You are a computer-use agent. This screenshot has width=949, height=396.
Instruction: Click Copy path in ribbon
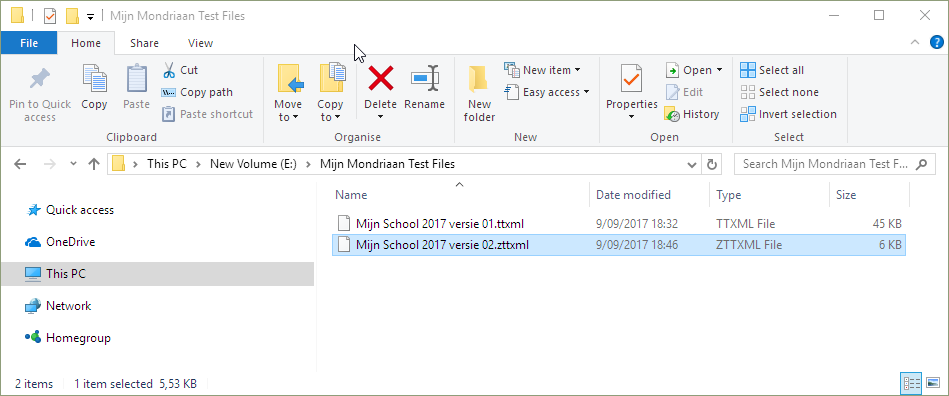point(197,92)
